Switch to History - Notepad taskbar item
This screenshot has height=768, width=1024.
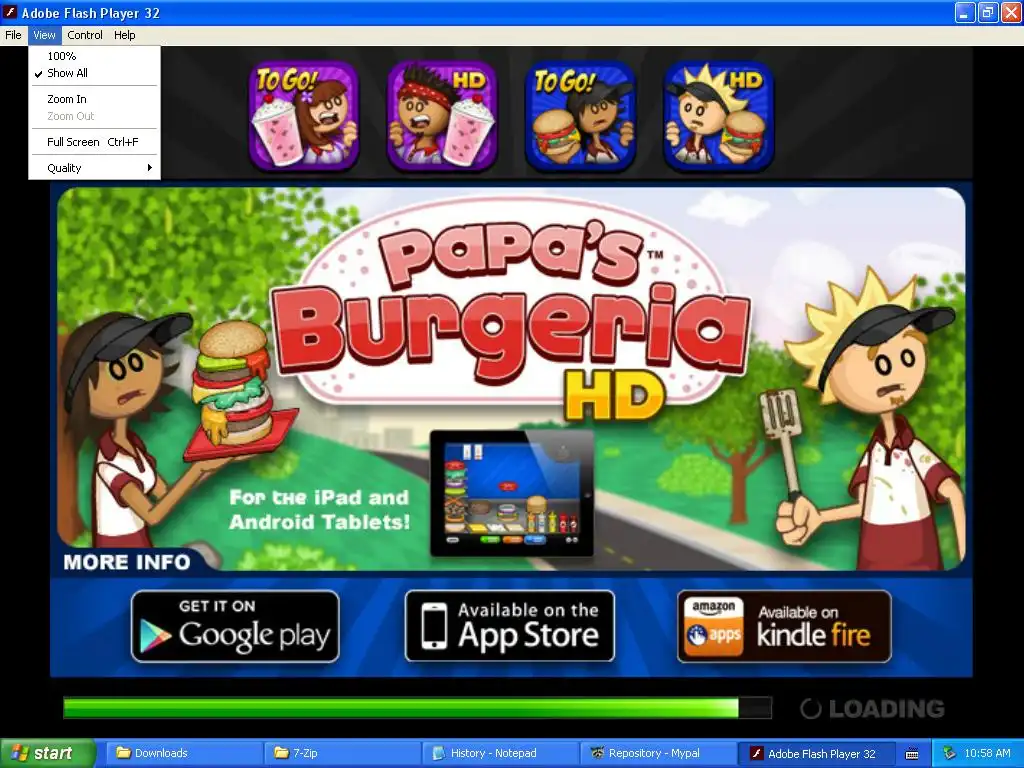click(x=500, y=753)
